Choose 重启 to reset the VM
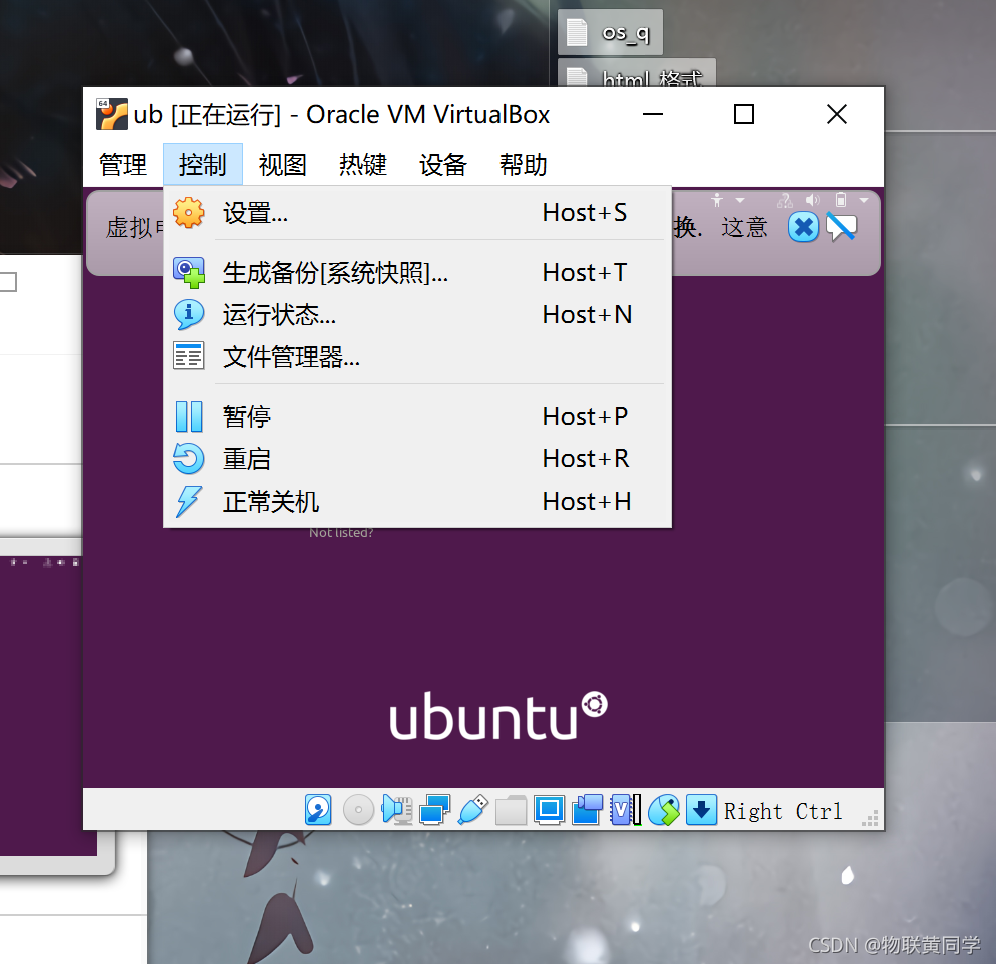 [x=417, y=459]
